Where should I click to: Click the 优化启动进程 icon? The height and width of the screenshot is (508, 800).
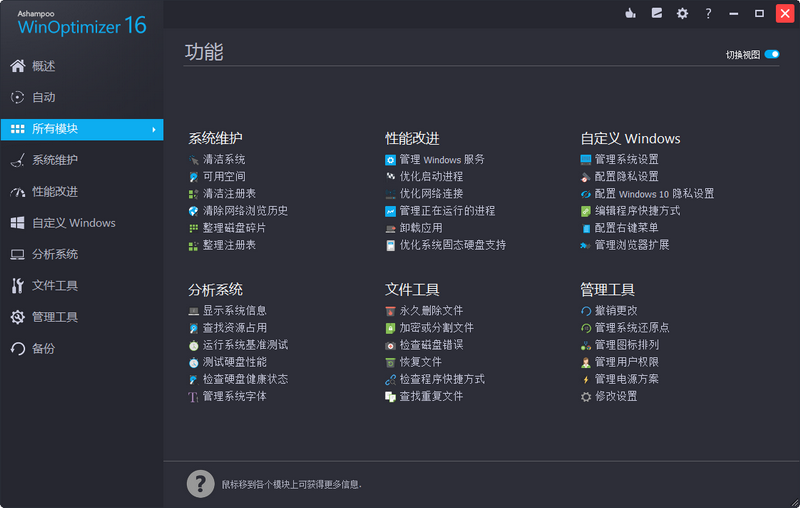(390, 177)
